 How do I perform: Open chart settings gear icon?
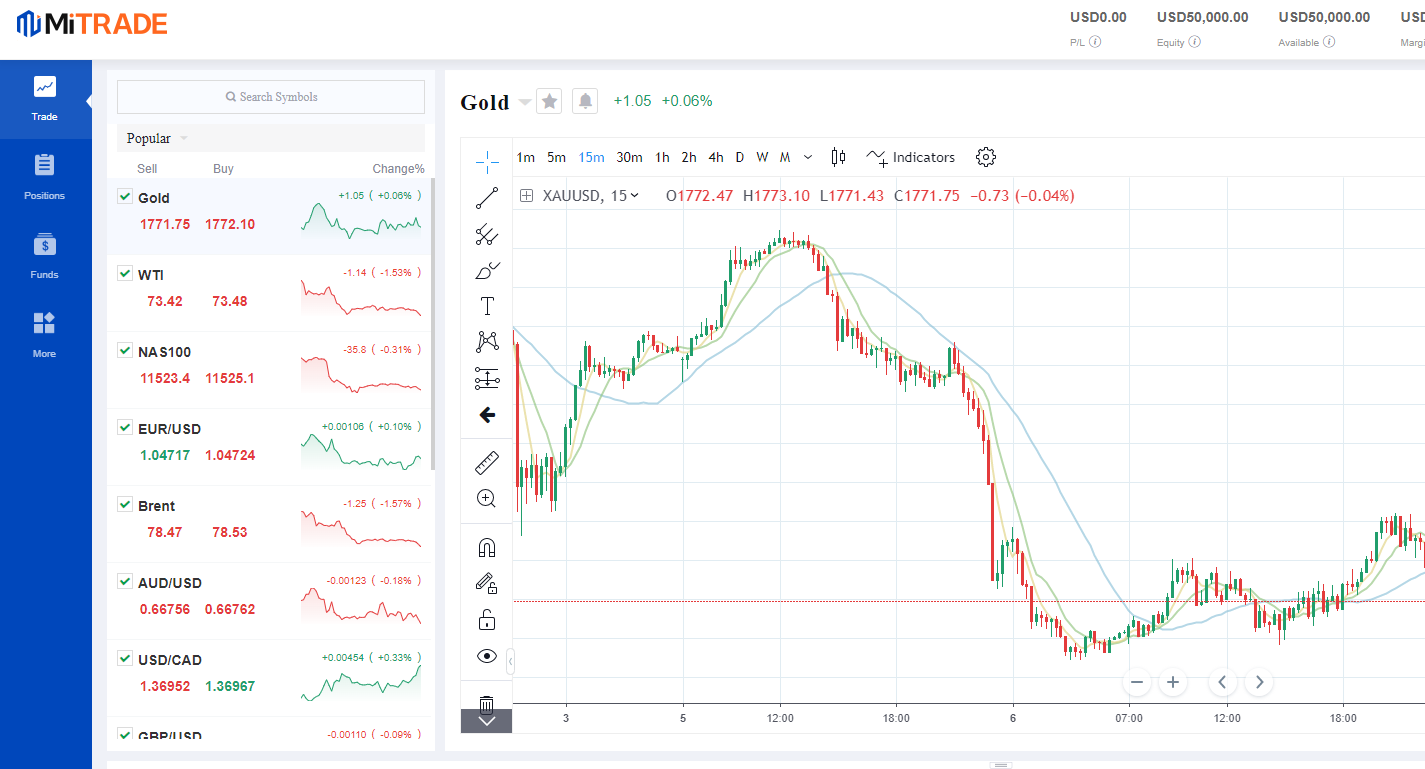(986, 157)
